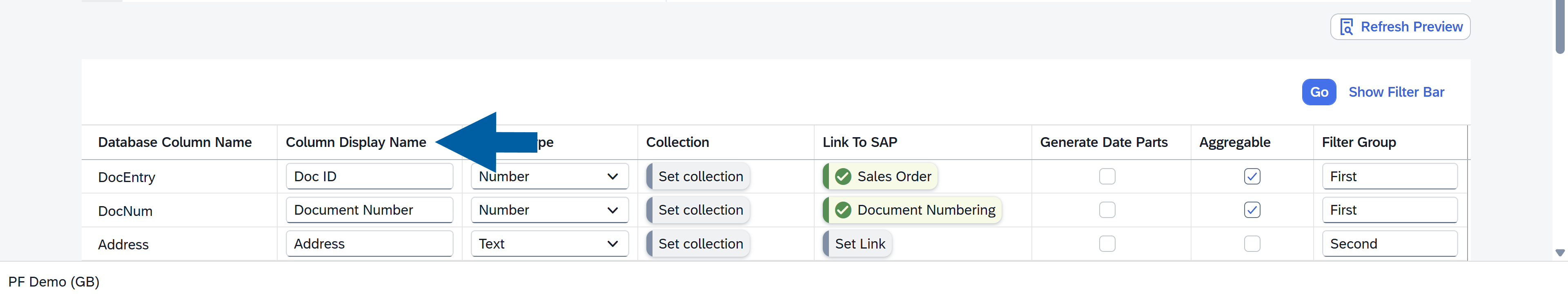Expand the Number type dropdown for DocNum
This screenshot has width=1568, height=300.
(612, 210)
